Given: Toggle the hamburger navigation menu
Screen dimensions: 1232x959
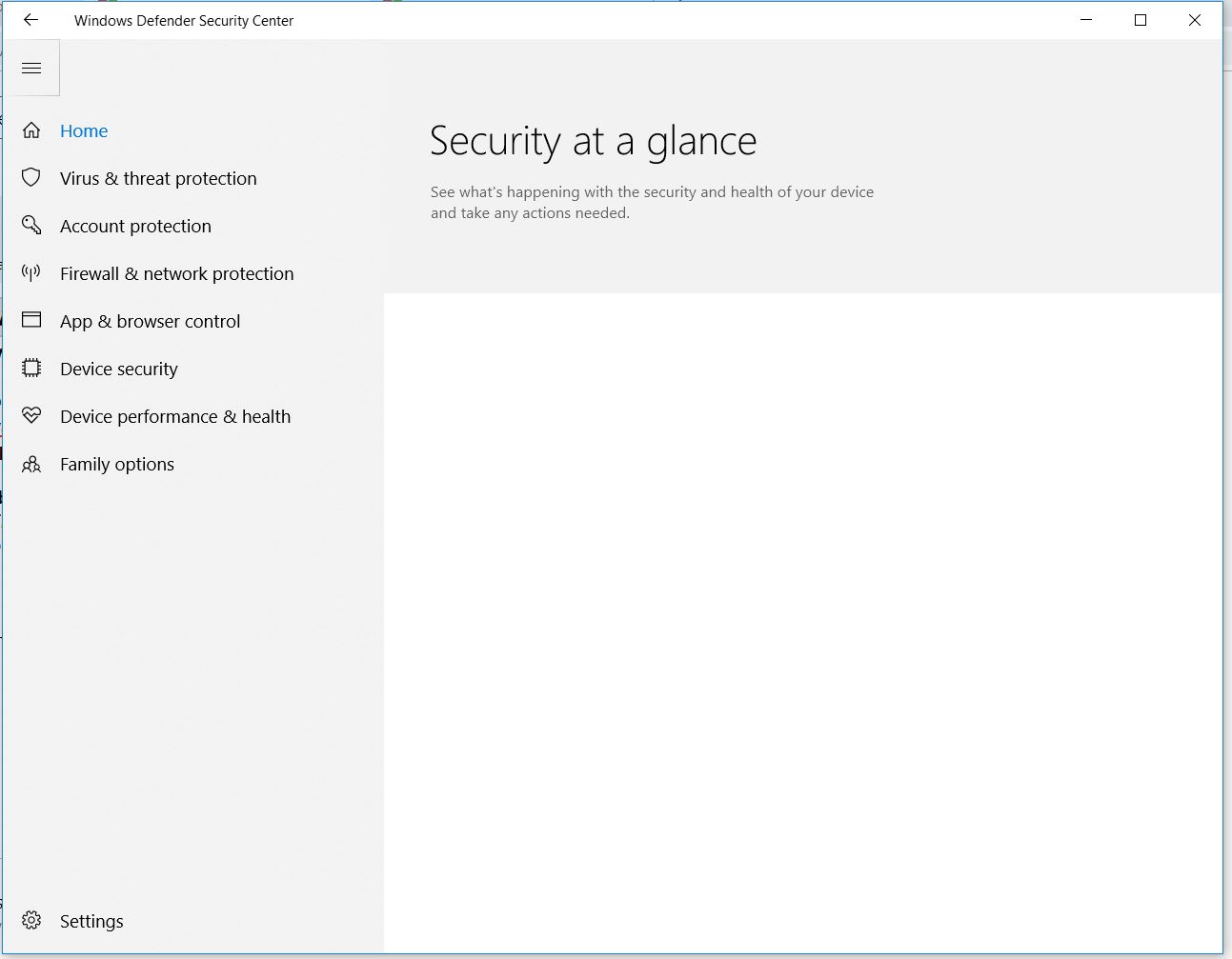Looking at the screenshot, I should 31,68.
